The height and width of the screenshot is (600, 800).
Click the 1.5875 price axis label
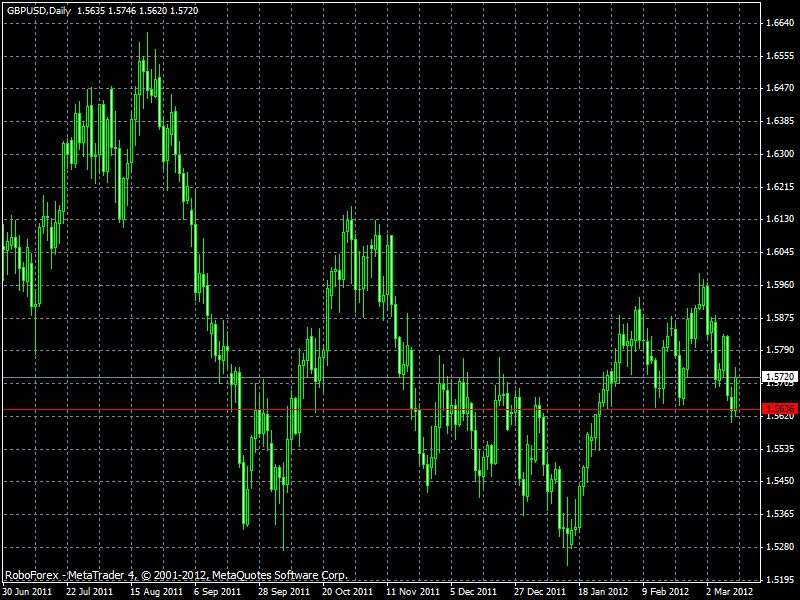pyautogui.click(x=780, y=318)
